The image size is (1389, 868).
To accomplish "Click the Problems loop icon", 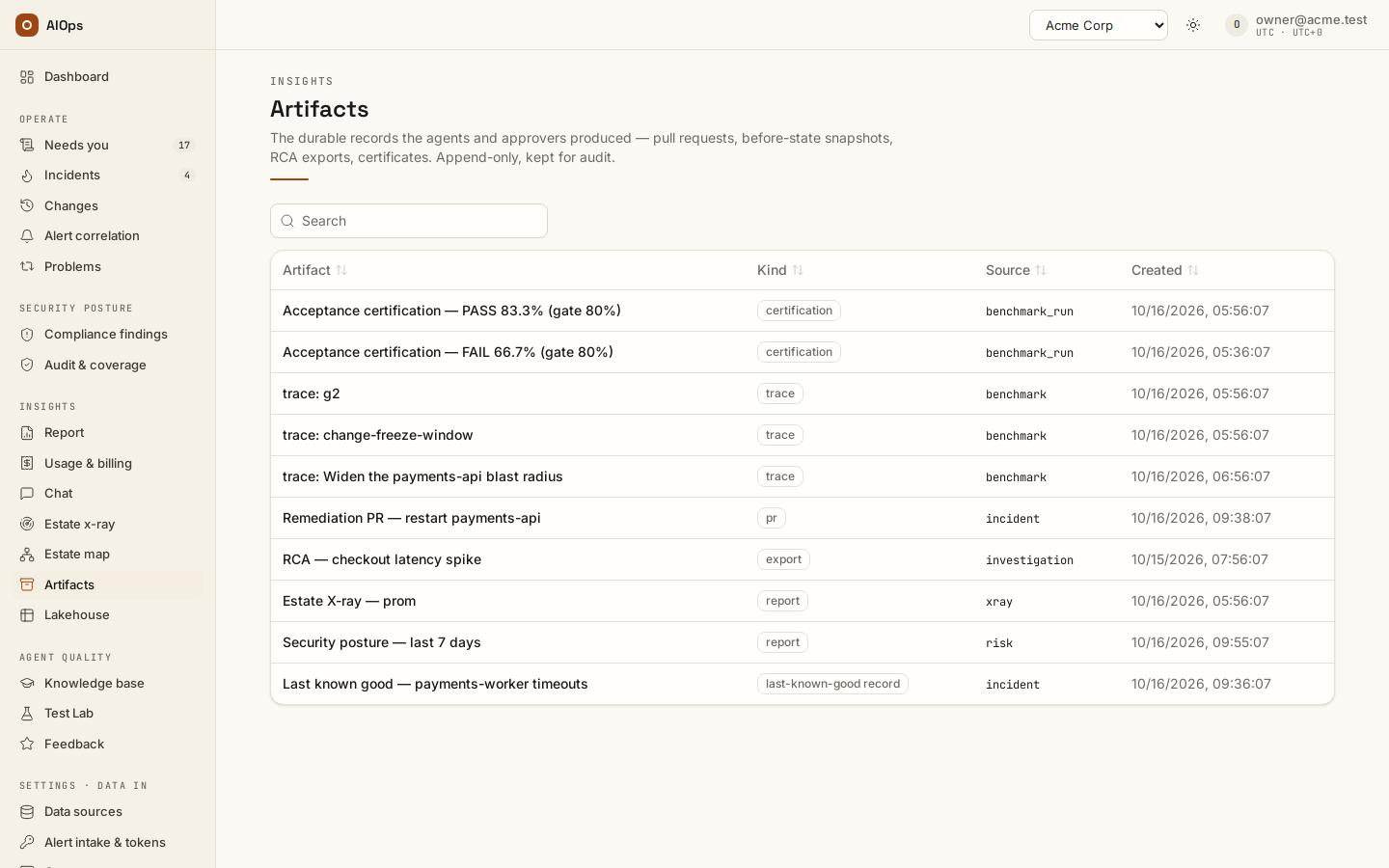I will point(27,266).
